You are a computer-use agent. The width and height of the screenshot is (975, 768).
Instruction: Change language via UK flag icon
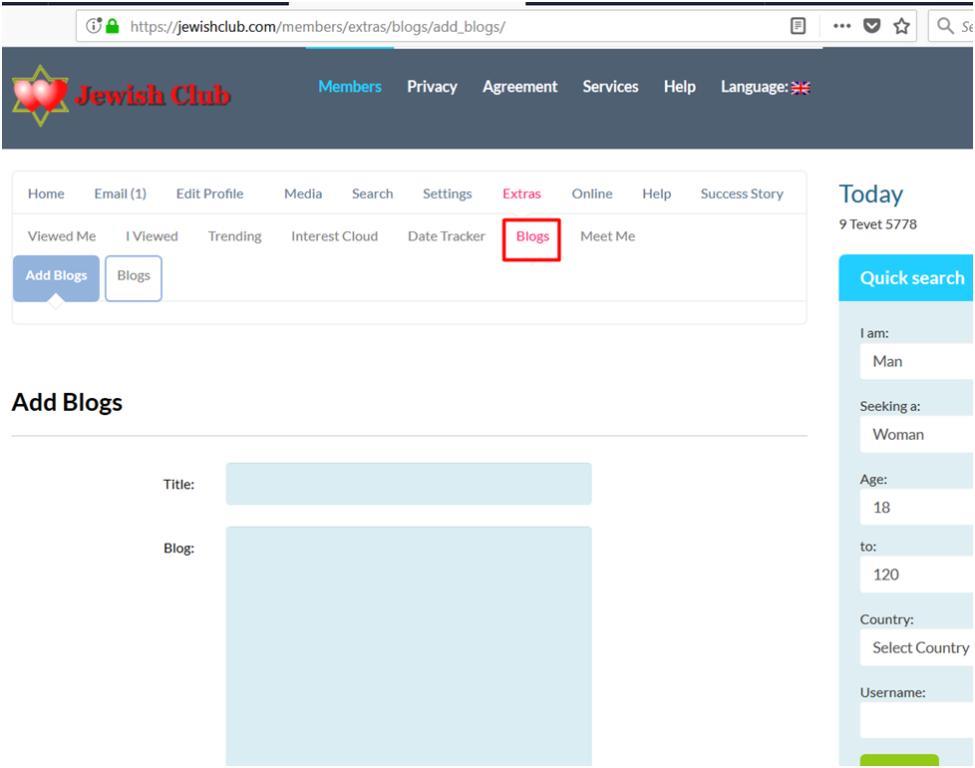click(801, 88)
